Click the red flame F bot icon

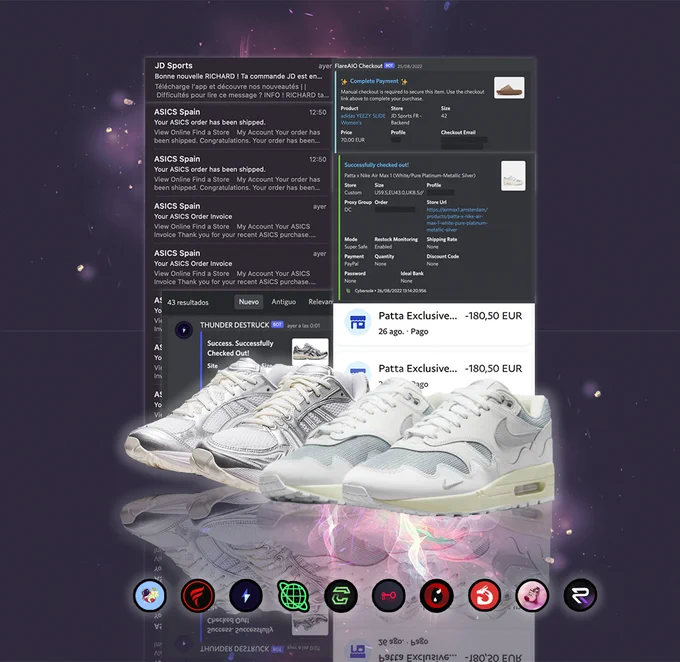coord(198,595)
